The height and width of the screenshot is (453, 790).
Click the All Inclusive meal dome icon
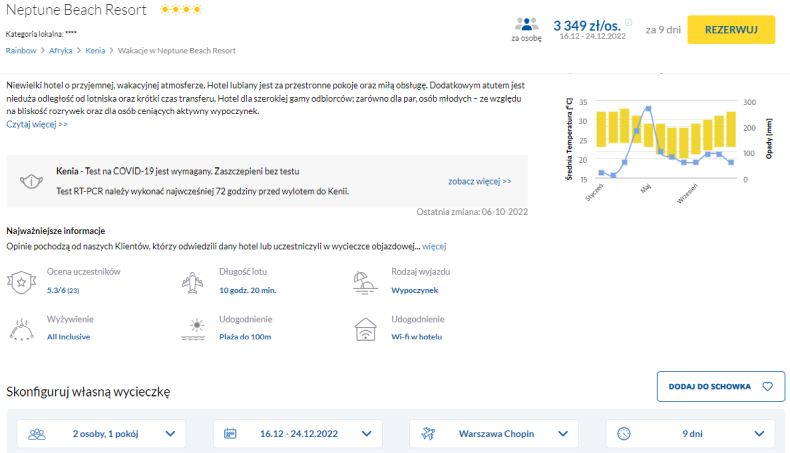pyautogui.click(x=21, y=328)
